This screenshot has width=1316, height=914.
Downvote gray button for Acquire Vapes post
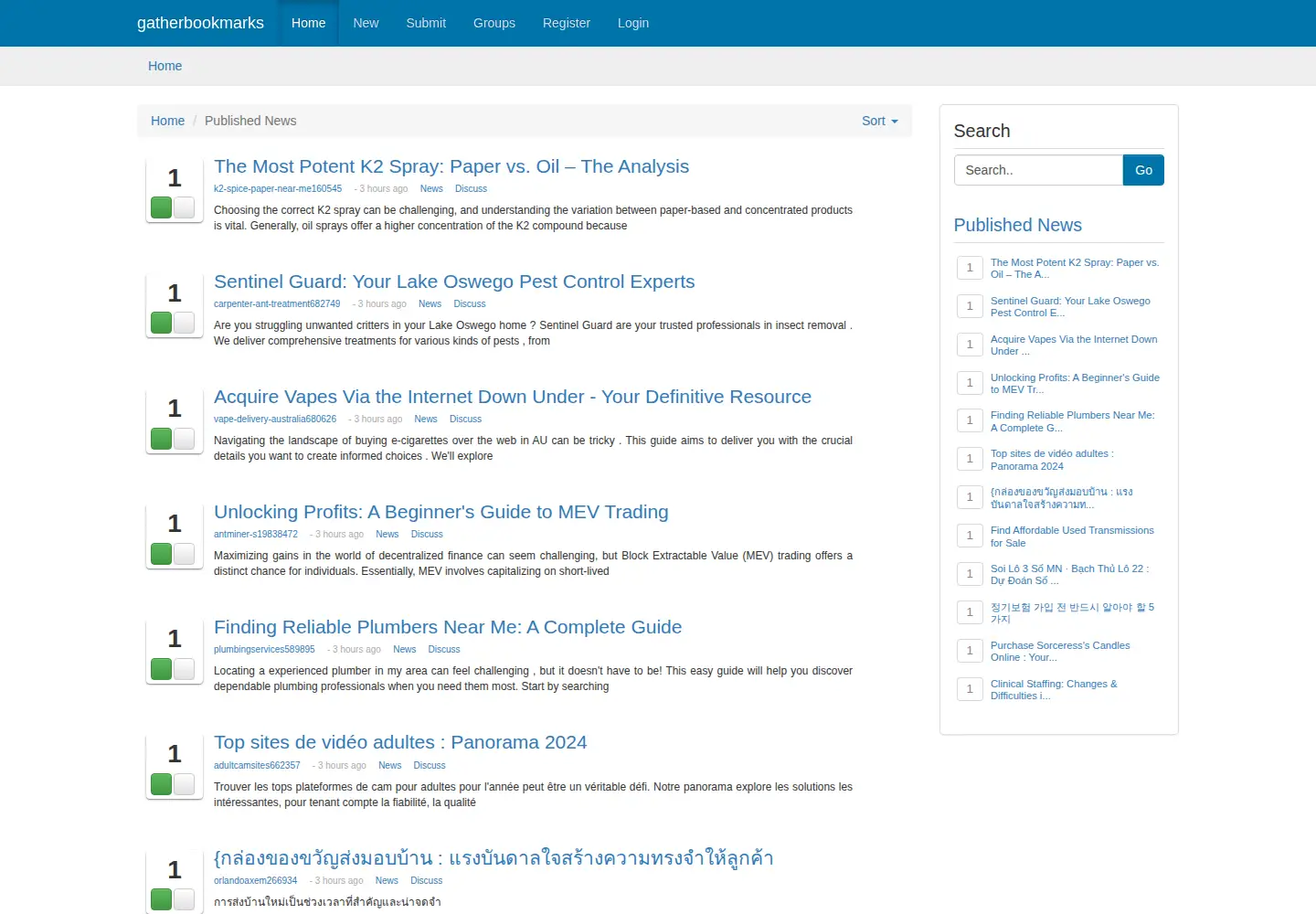pyautogui.click(x=185, y=438)
